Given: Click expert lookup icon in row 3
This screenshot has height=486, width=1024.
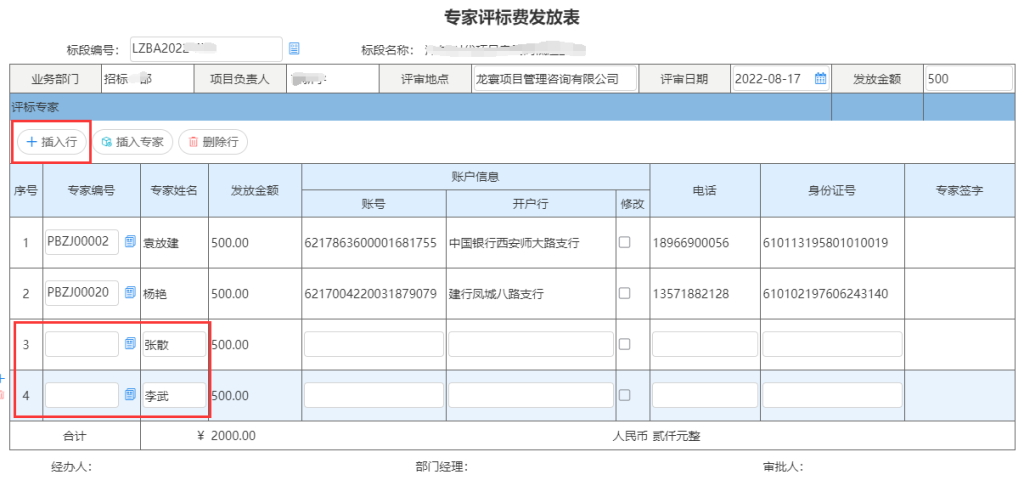Looking at the screenshot, I should pos(130,344).
